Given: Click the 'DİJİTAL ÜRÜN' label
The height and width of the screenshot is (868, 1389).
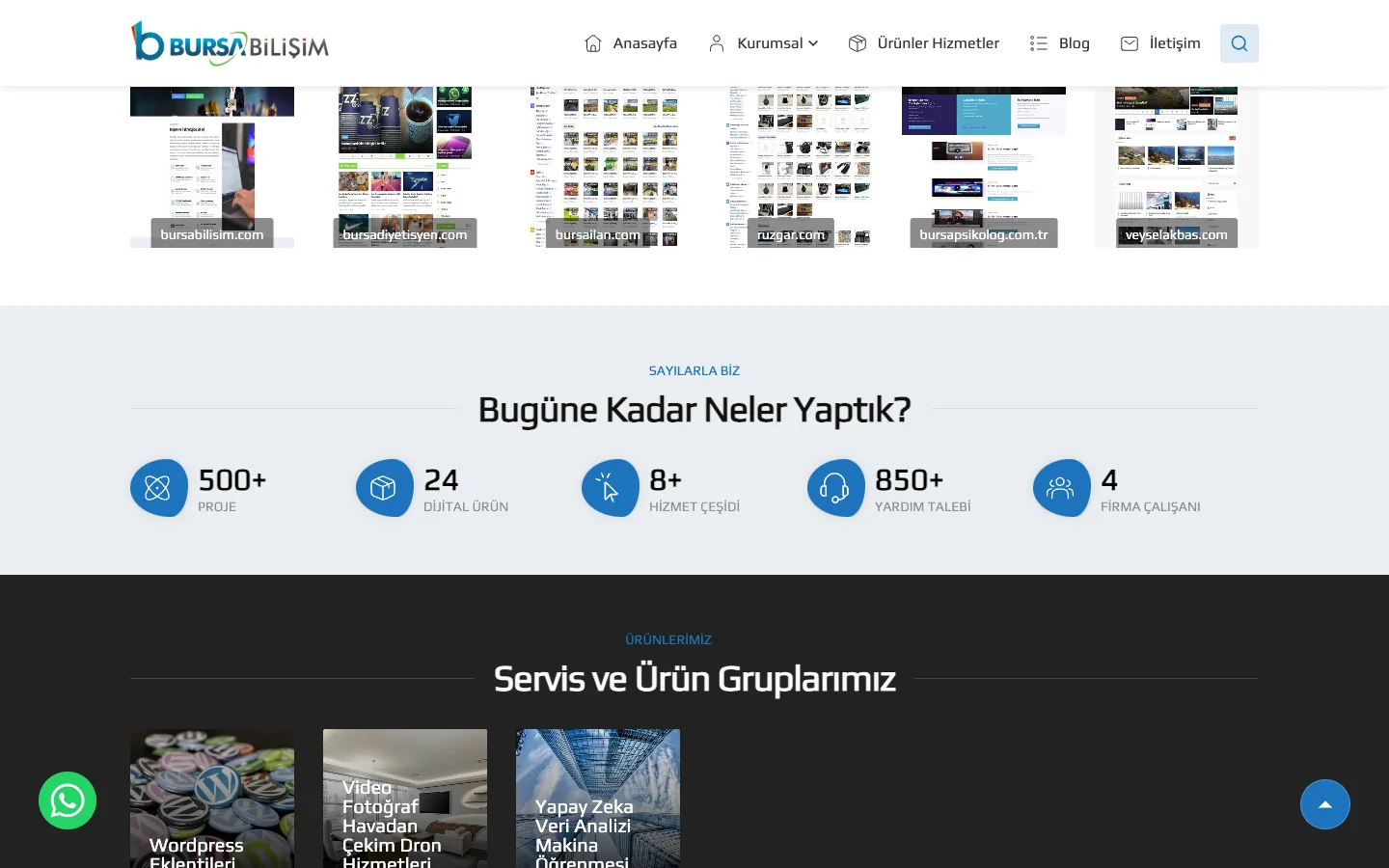Looking at the screenshot, I should pos(466,506).
